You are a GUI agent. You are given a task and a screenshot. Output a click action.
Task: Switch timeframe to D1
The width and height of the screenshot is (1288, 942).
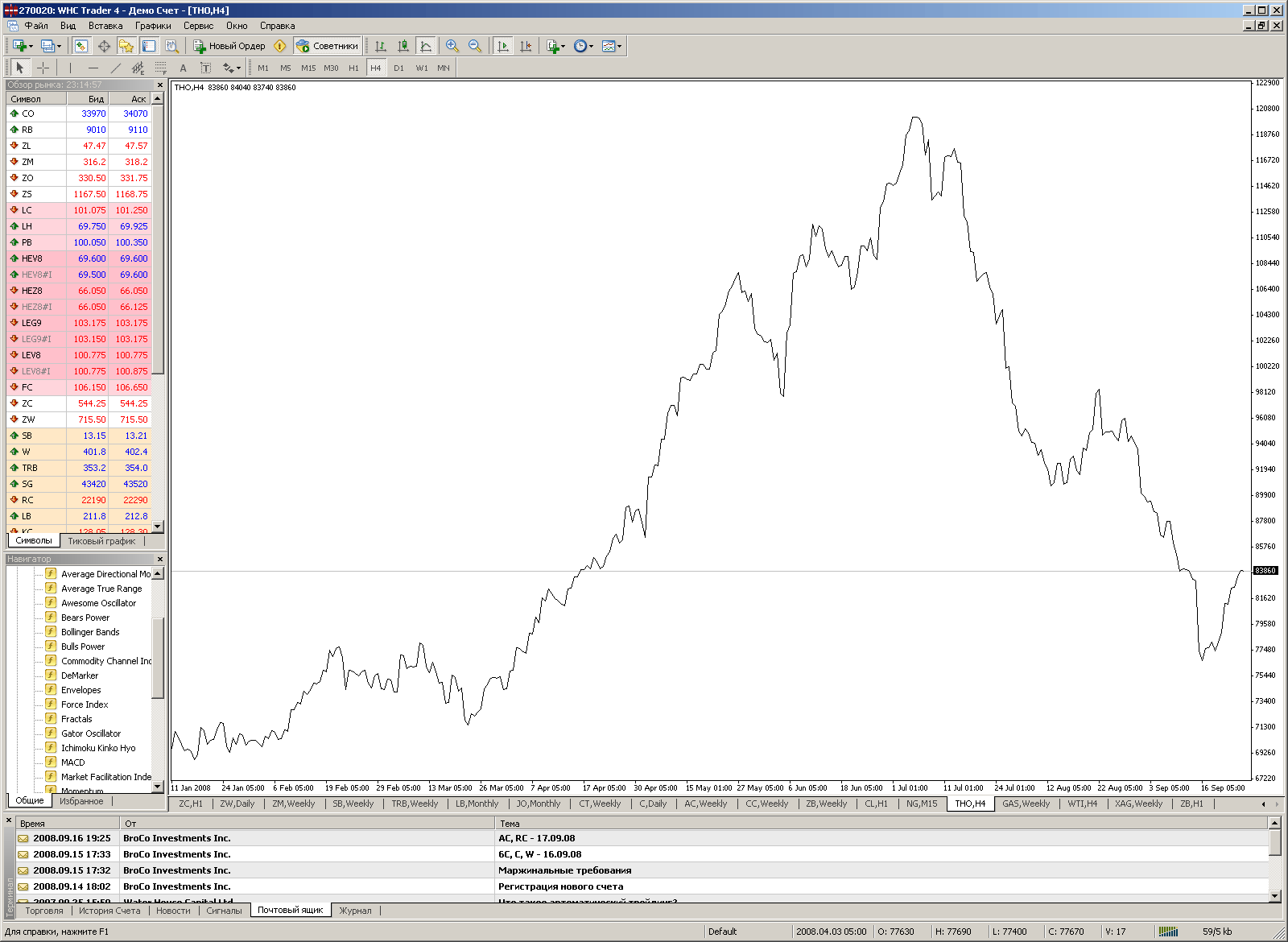pyautogui.click(x=398, y=68)
